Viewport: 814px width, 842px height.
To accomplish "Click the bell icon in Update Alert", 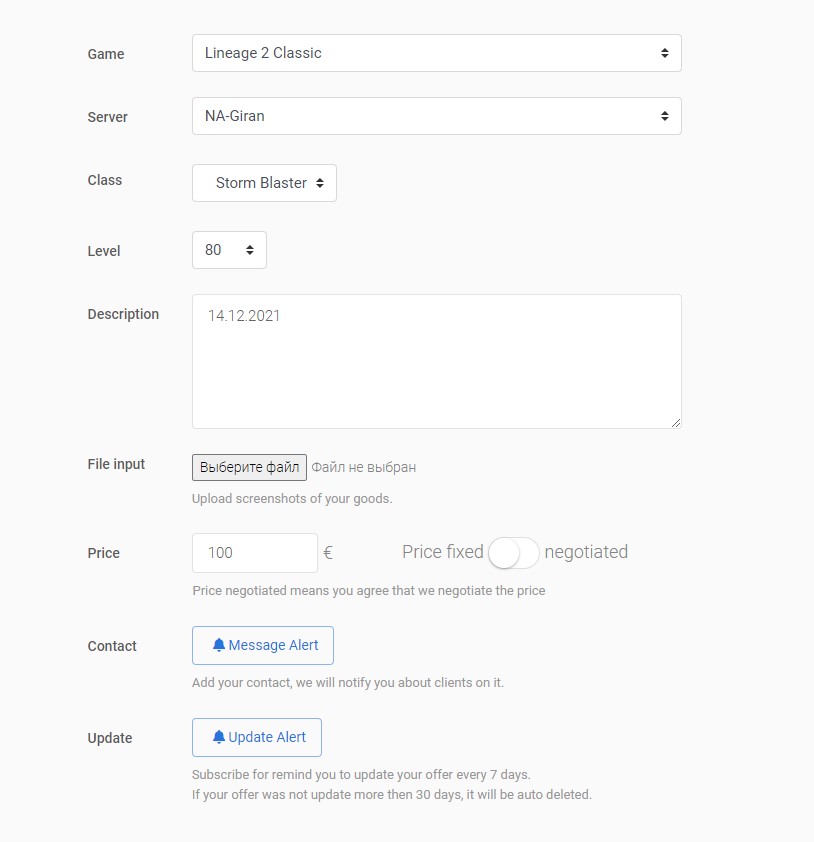I will 219,738.
